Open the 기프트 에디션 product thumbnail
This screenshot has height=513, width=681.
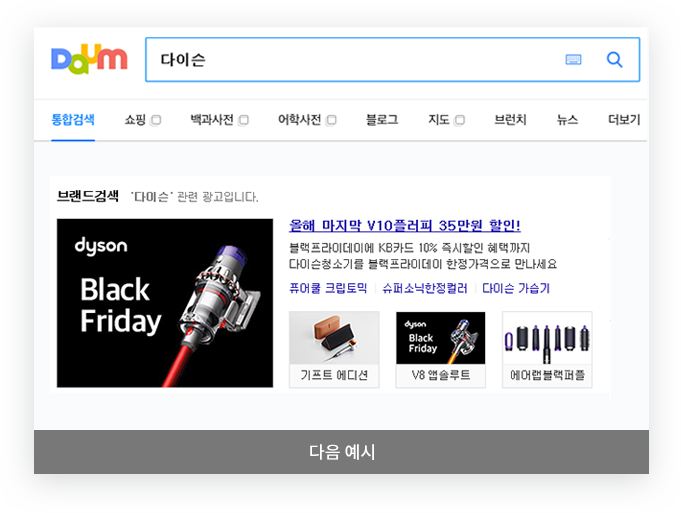pos(334,349)
